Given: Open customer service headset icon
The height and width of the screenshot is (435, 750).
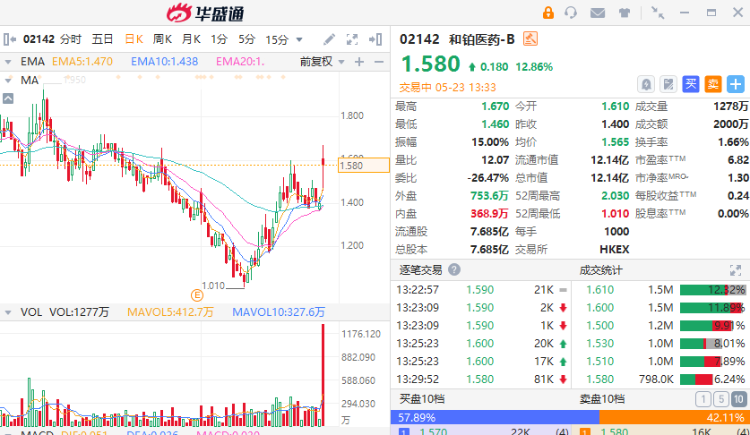Looking at the screenshot, I should click(x=571, y=12).
